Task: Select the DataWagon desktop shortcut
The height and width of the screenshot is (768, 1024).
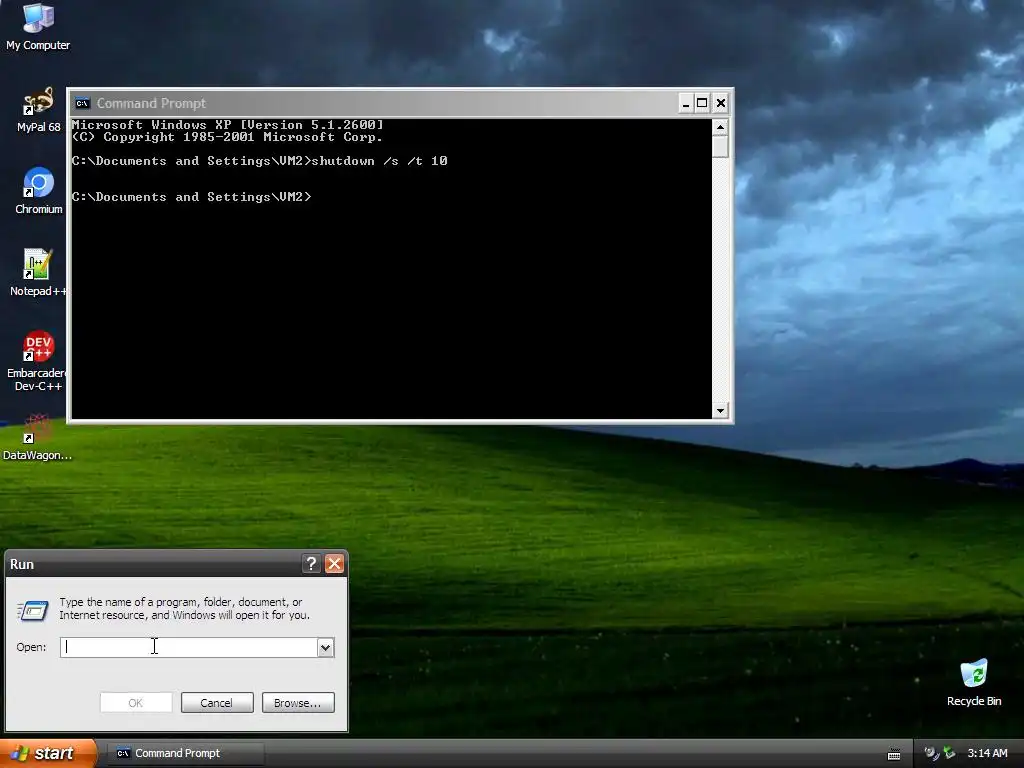Action: click(x=38, y=438)
